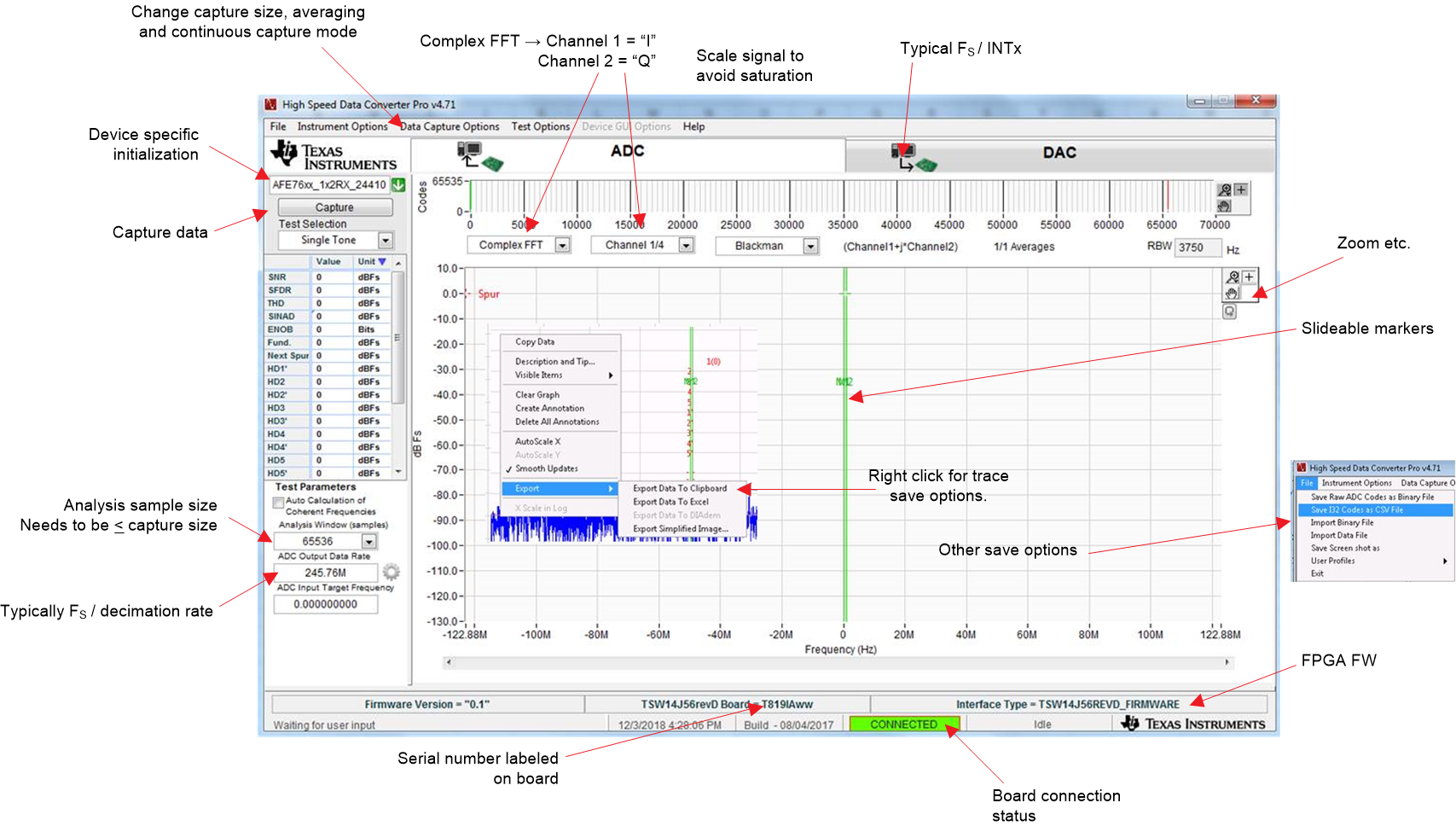Click the horizontal scrollbar under the frequency axis
The image size is (1456, 826).
click(838, 662)
